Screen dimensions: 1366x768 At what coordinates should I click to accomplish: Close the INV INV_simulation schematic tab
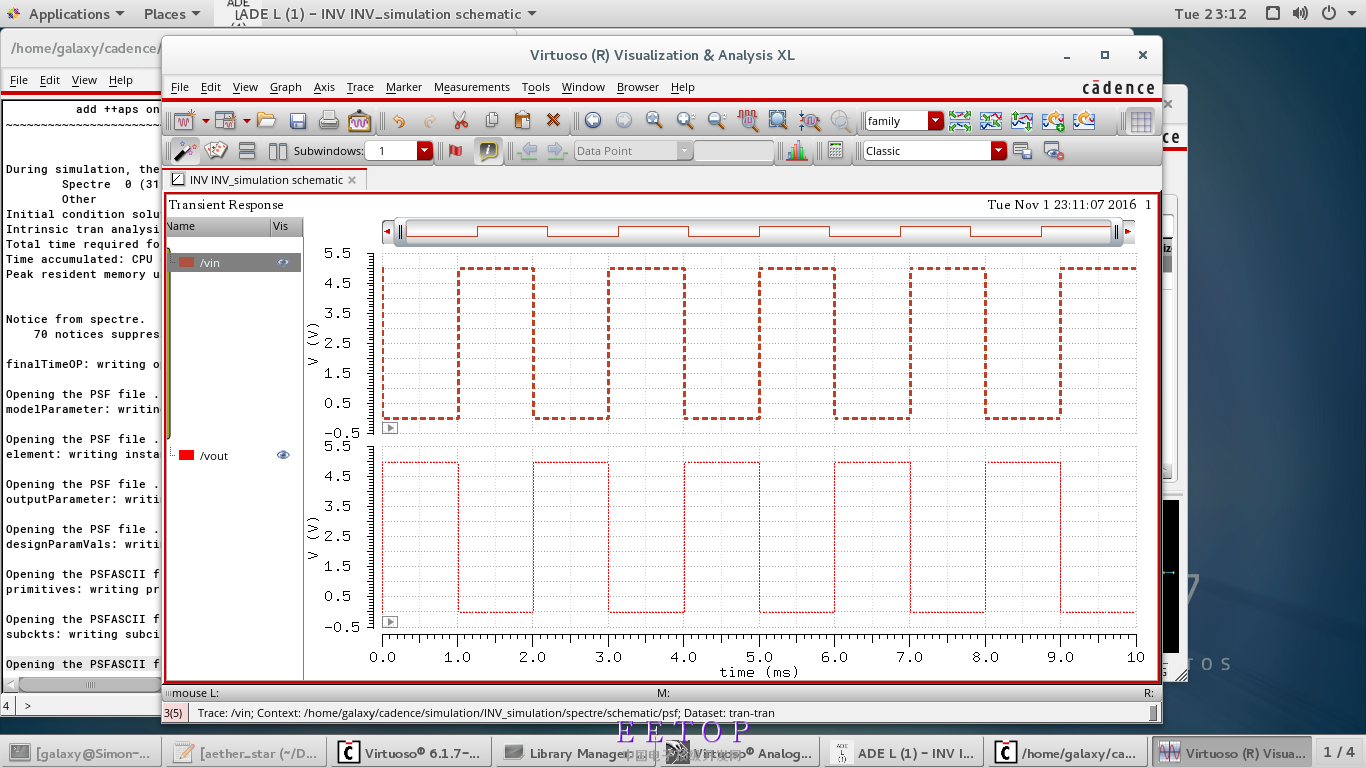[352, 180]
